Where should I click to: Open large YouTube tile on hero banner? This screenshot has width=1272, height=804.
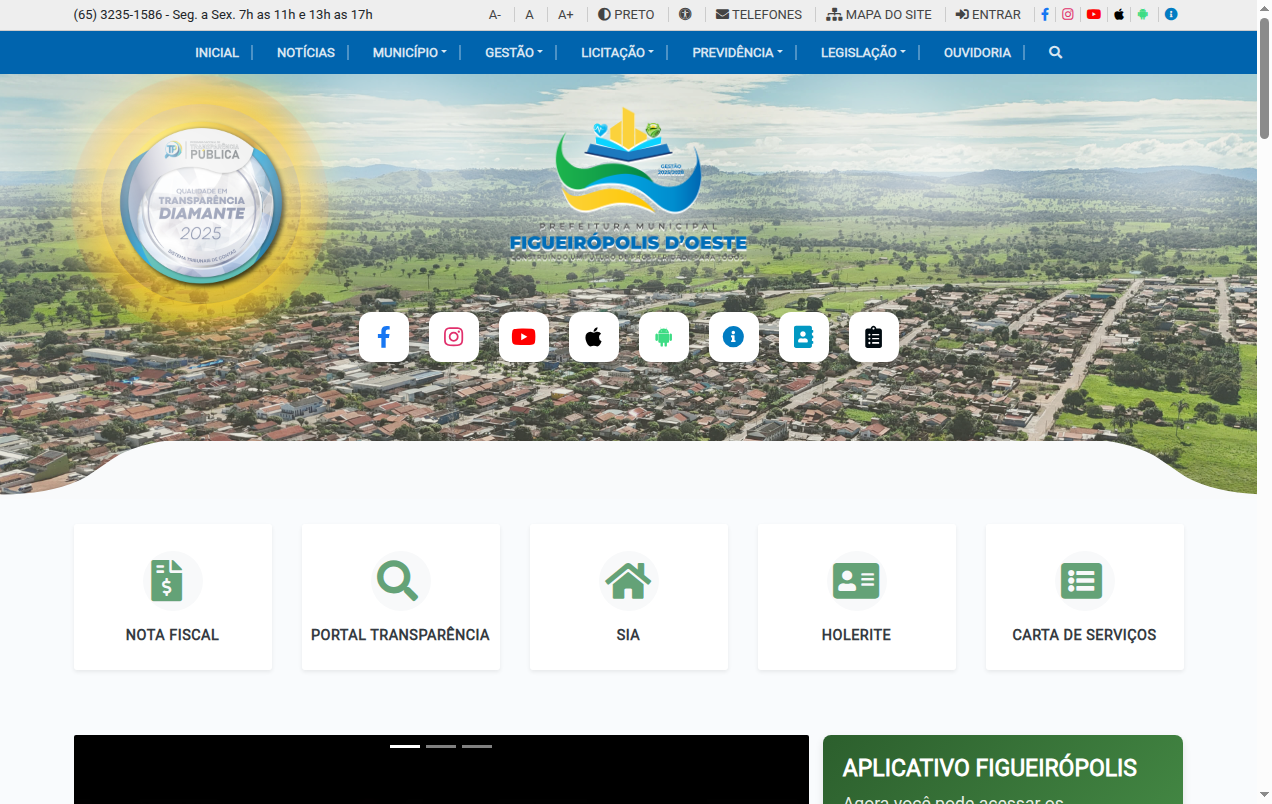tap(524, 337)
